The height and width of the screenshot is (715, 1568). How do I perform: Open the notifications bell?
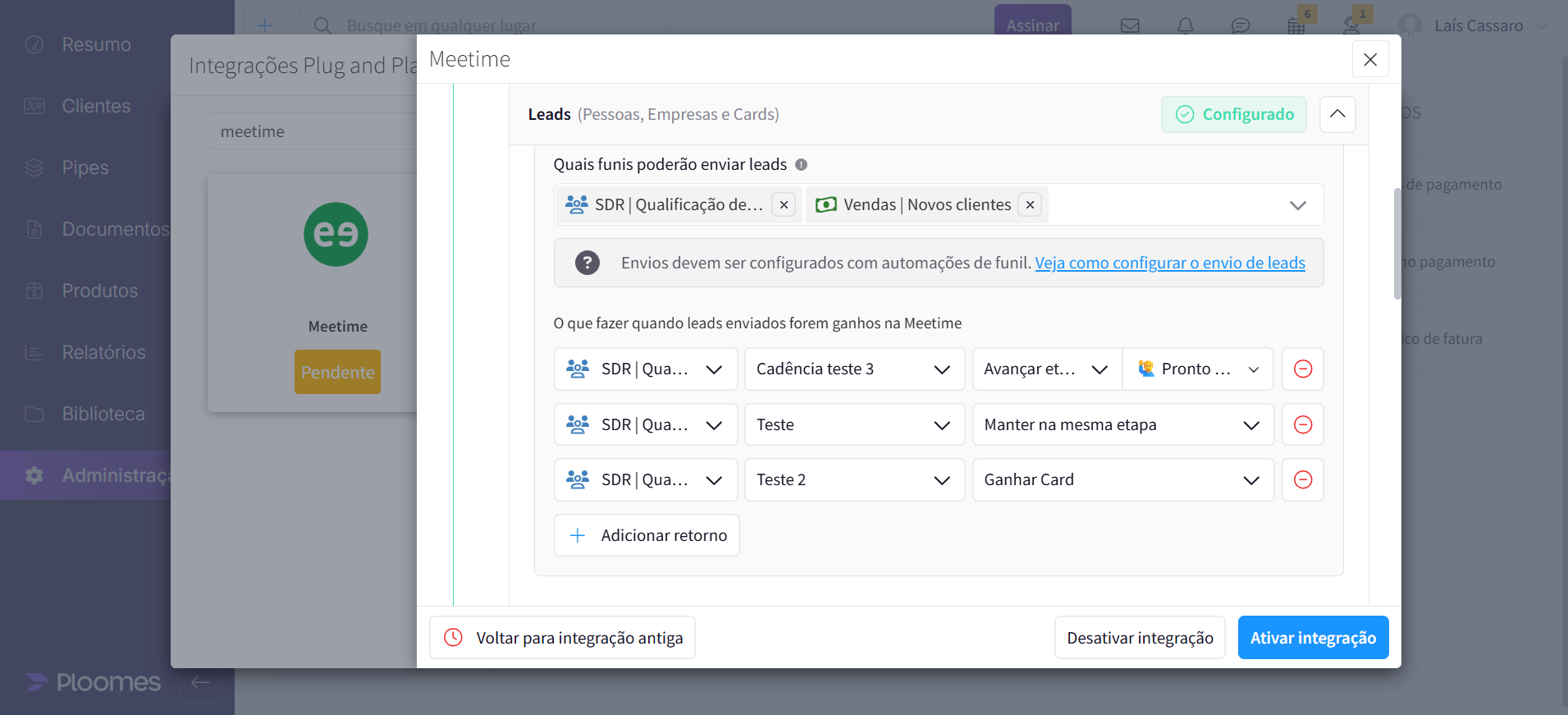1185,25
